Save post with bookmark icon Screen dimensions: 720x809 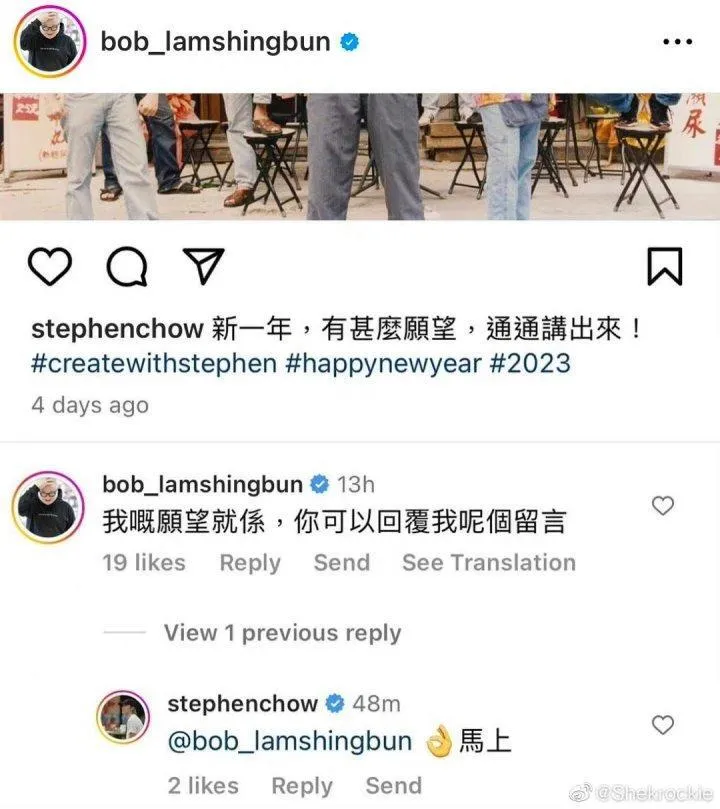pos(665,266)
